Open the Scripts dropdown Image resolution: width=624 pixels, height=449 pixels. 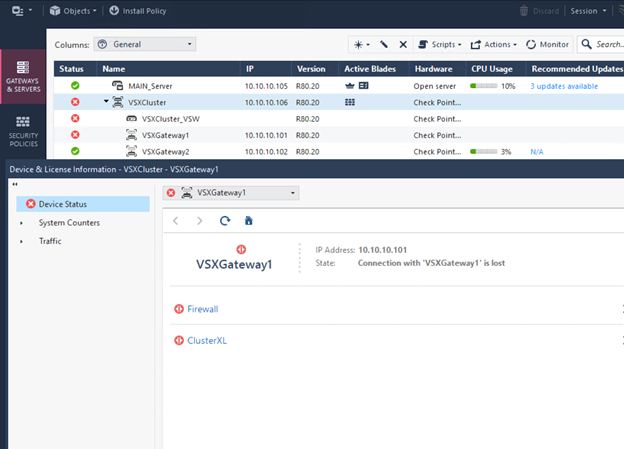pos(440,44)
